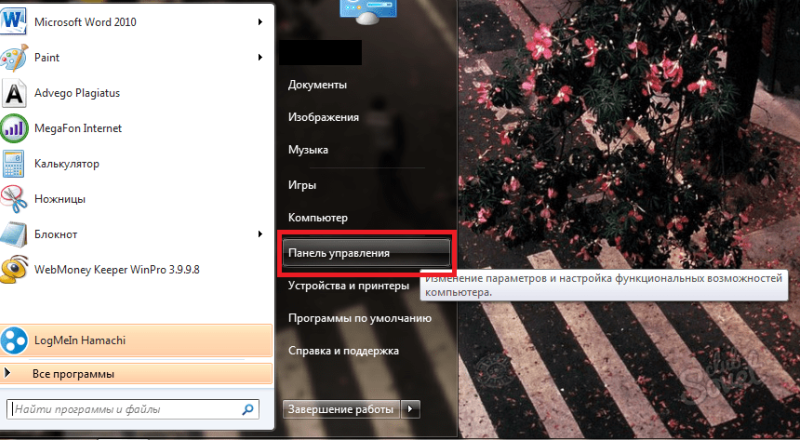Launch Paint via its palette icon

click(14, 58)
